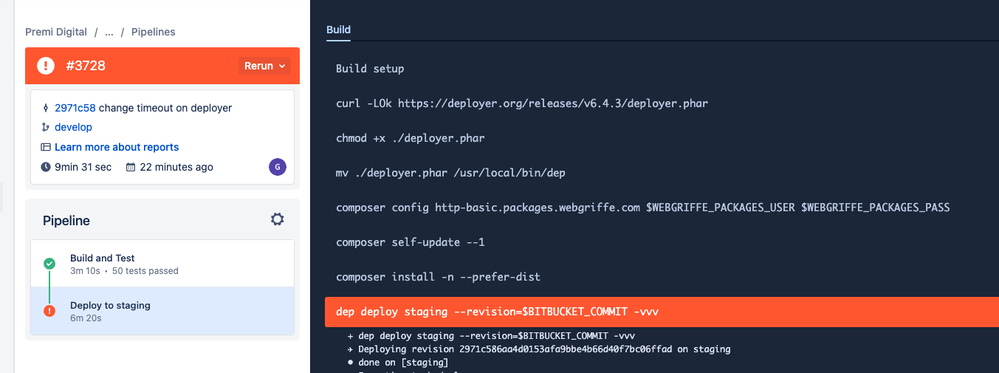Open Pipeline settings gear
Screen dimensions: 999x373
277,219
